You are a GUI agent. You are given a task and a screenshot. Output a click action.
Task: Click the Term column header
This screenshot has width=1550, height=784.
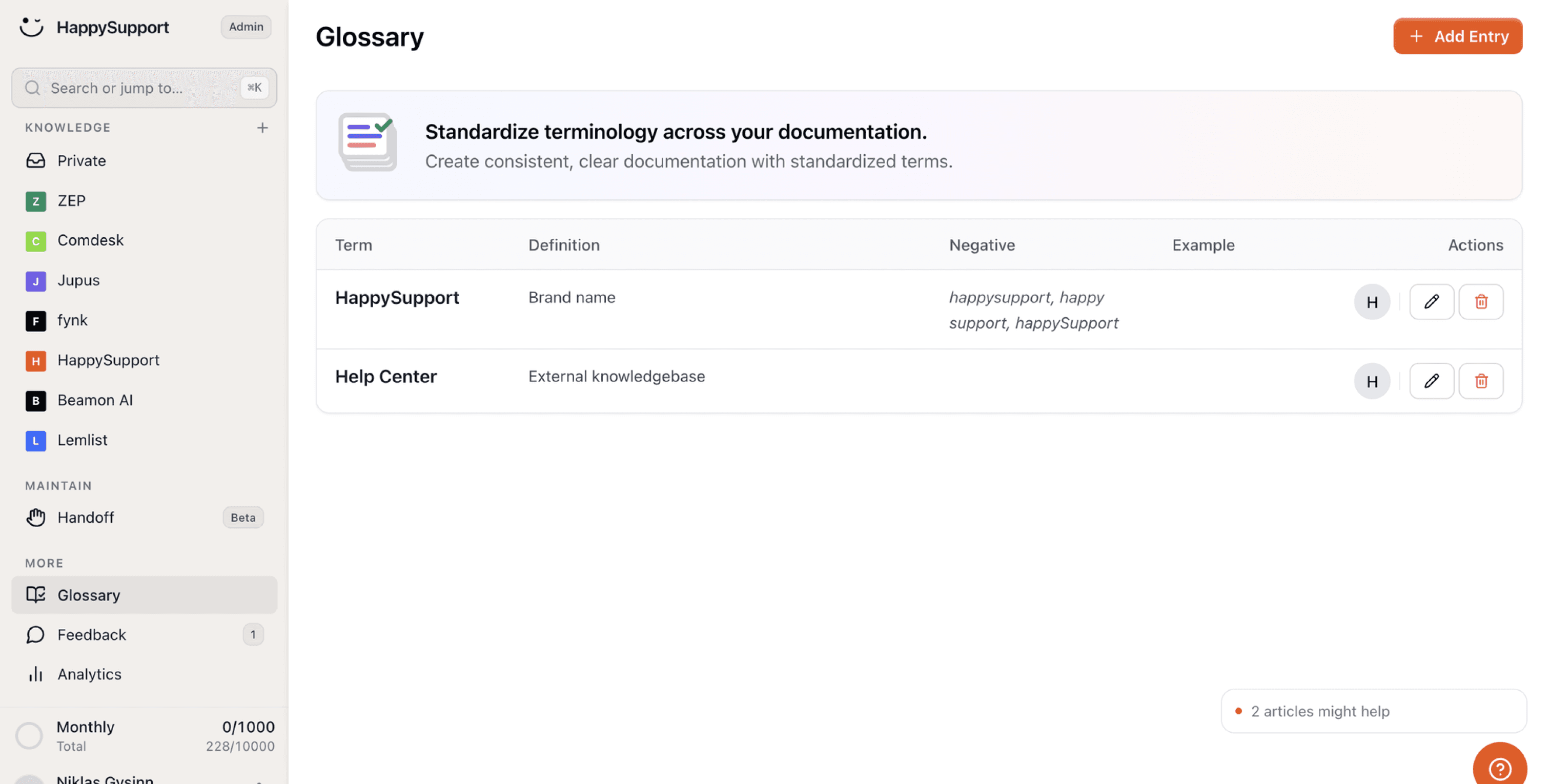click(x=354, y=245)
